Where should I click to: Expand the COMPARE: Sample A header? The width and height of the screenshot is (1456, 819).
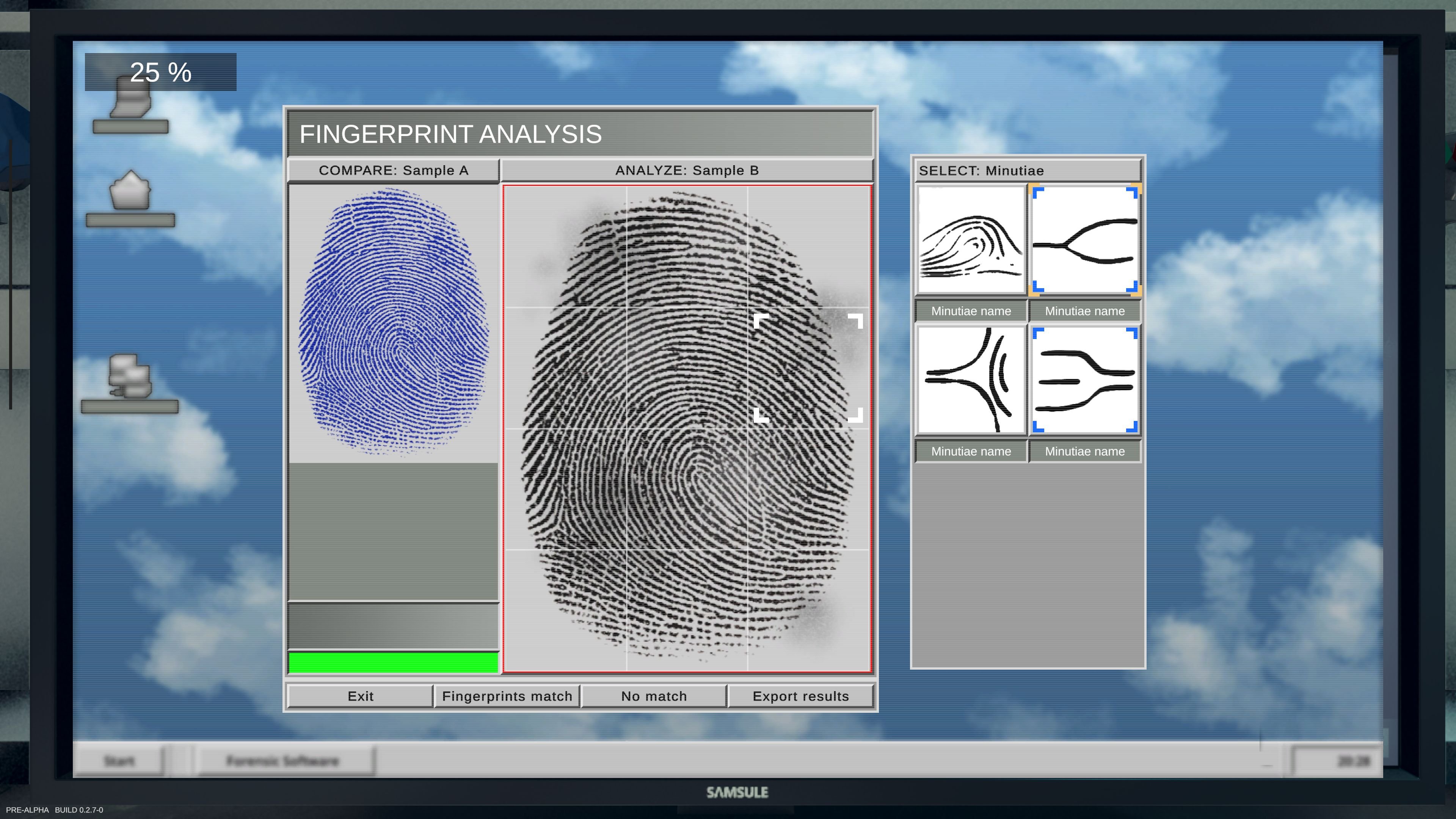point(394,170)
